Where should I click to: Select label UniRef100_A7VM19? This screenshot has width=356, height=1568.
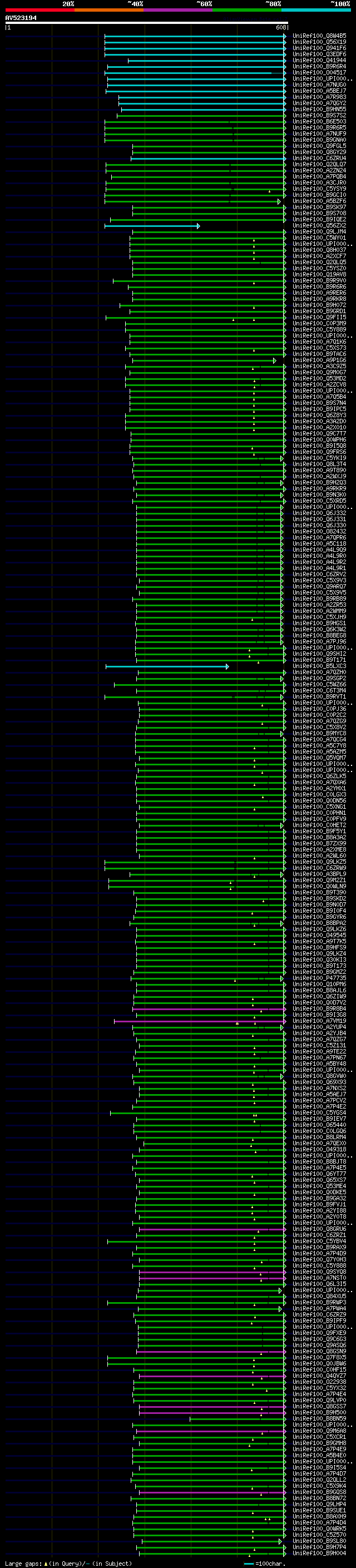tap(319, 1021)
